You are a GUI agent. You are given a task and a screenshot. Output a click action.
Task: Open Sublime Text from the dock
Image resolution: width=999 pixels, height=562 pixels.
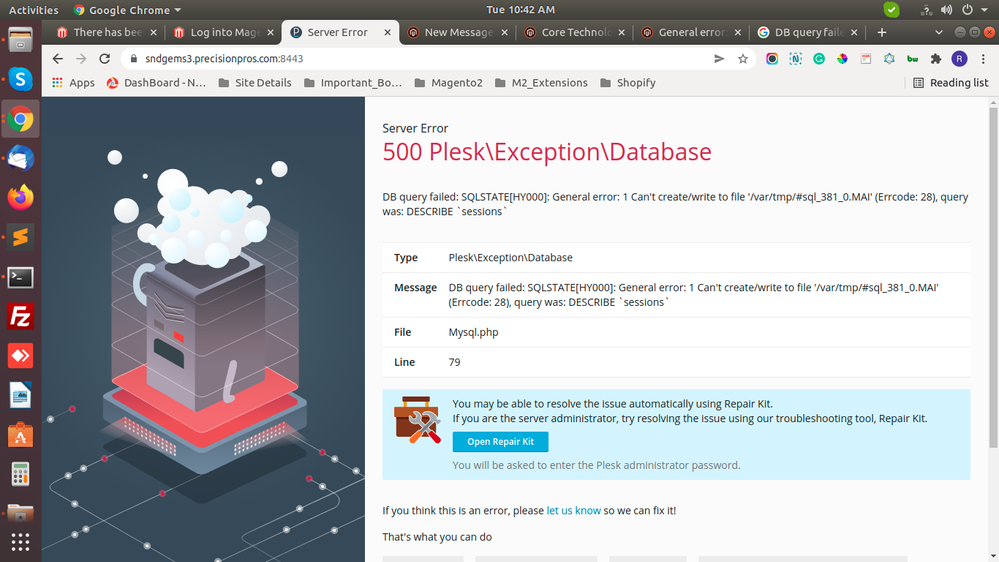tap(20, 238)
